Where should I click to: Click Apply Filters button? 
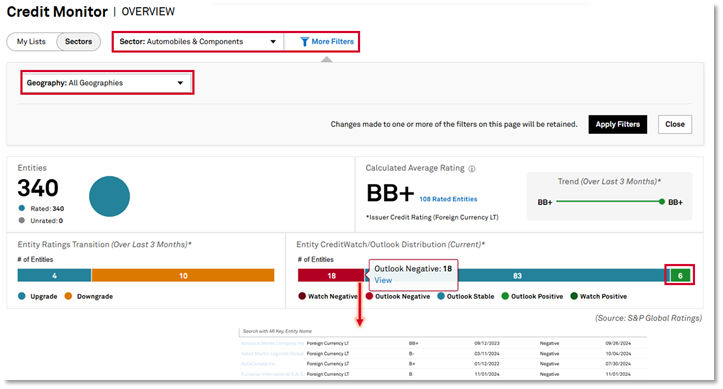point(617,124)
